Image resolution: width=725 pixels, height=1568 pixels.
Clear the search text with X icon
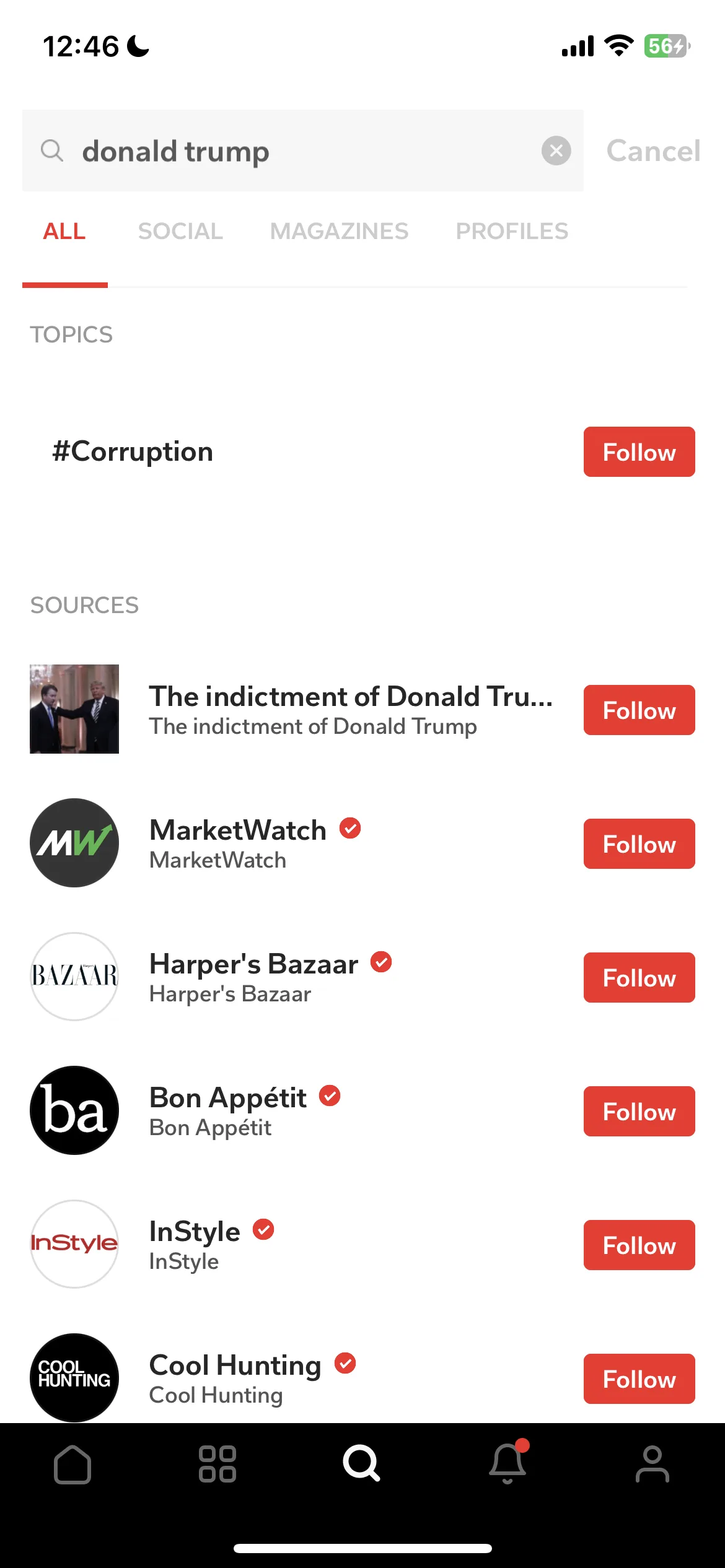point(556,150)
